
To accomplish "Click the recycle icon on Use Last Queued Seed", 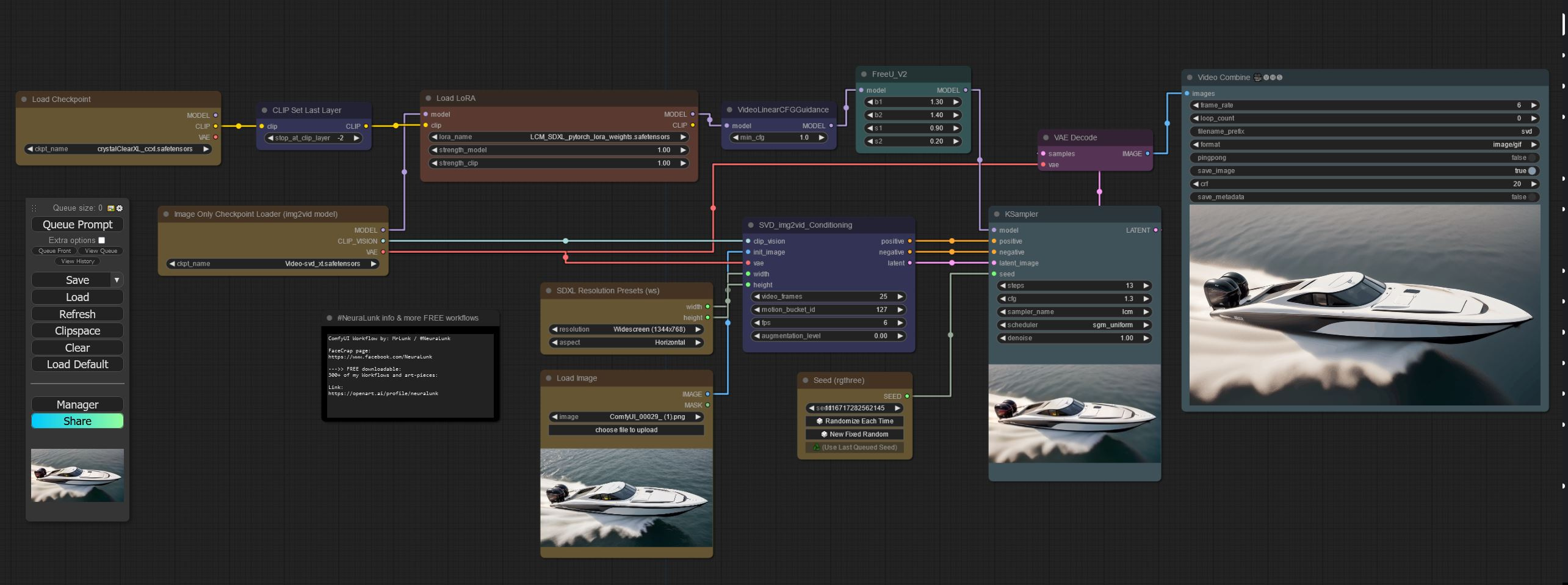I will [x=816, y=447].
